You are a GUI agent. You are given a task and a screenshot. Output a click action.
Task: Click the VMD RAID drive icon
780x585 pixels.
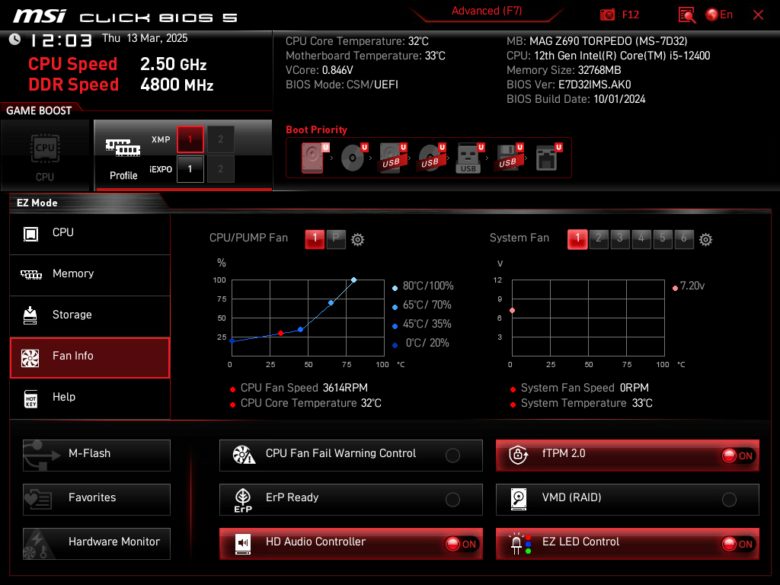pyautogui.click(x=518, y=499)
